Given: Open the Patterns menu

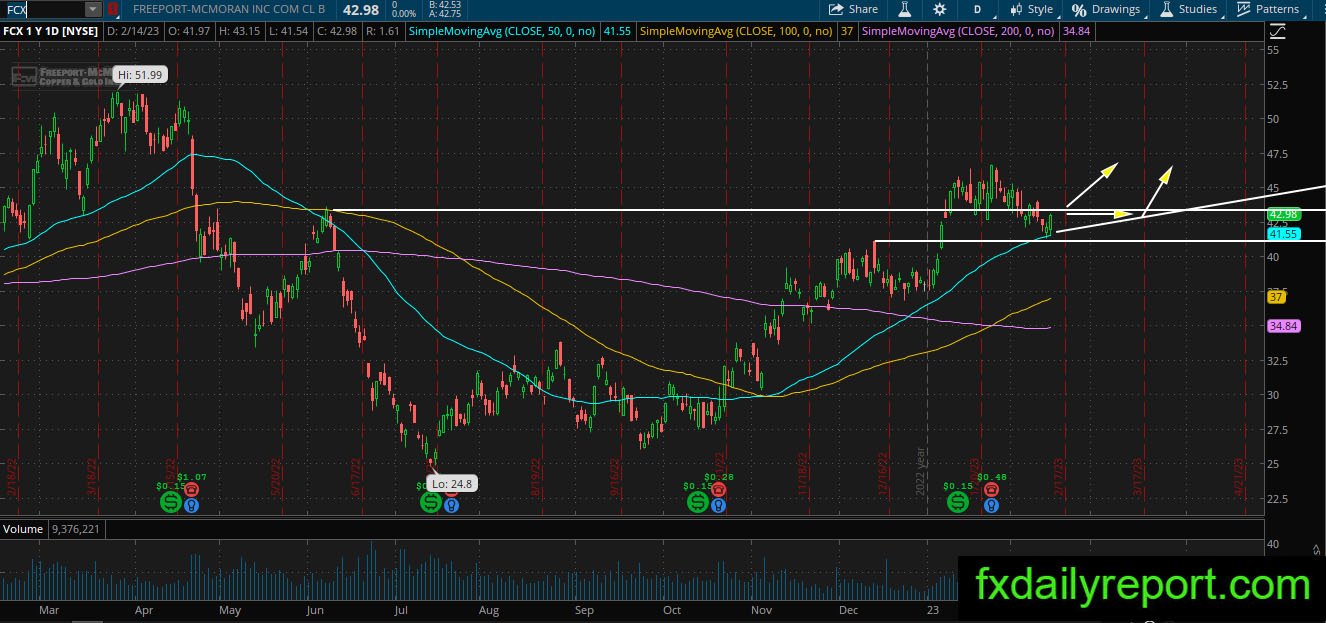Looking at the screenshot, I should (1268, 9).
